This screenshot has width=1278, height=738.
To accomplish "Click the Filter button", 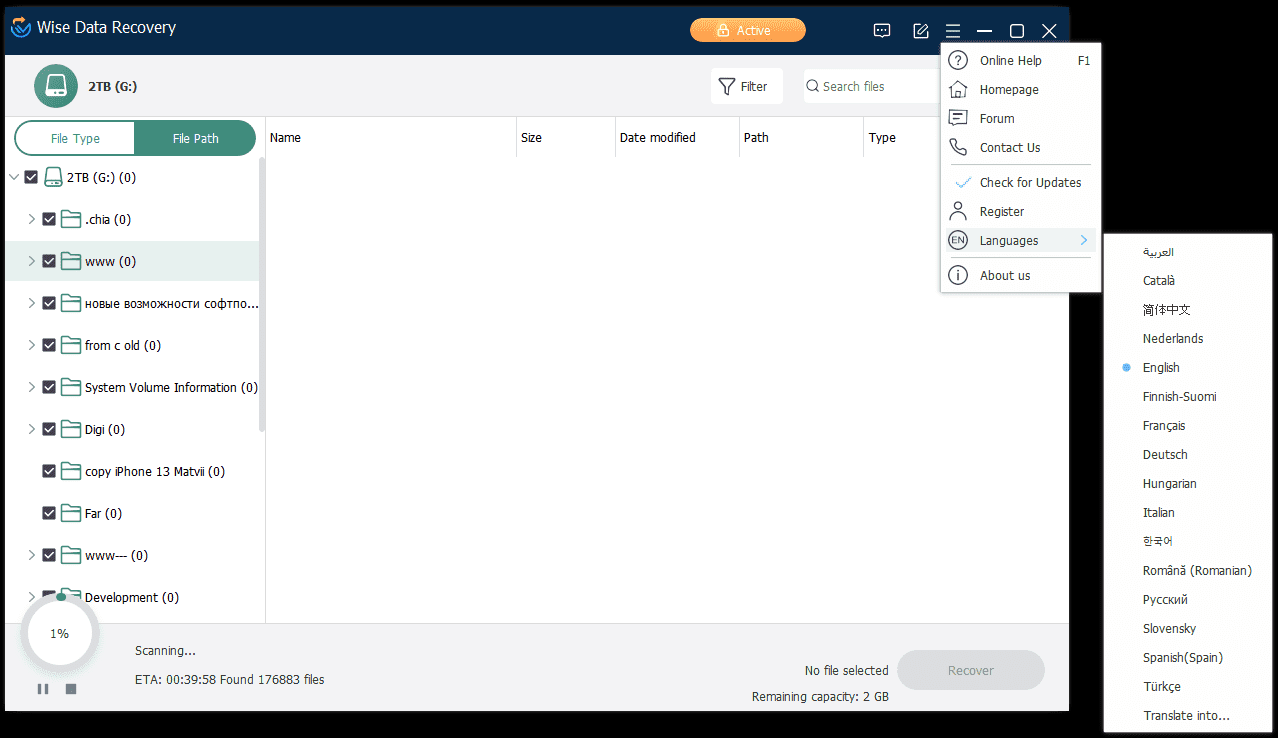I will click(746, 87).
